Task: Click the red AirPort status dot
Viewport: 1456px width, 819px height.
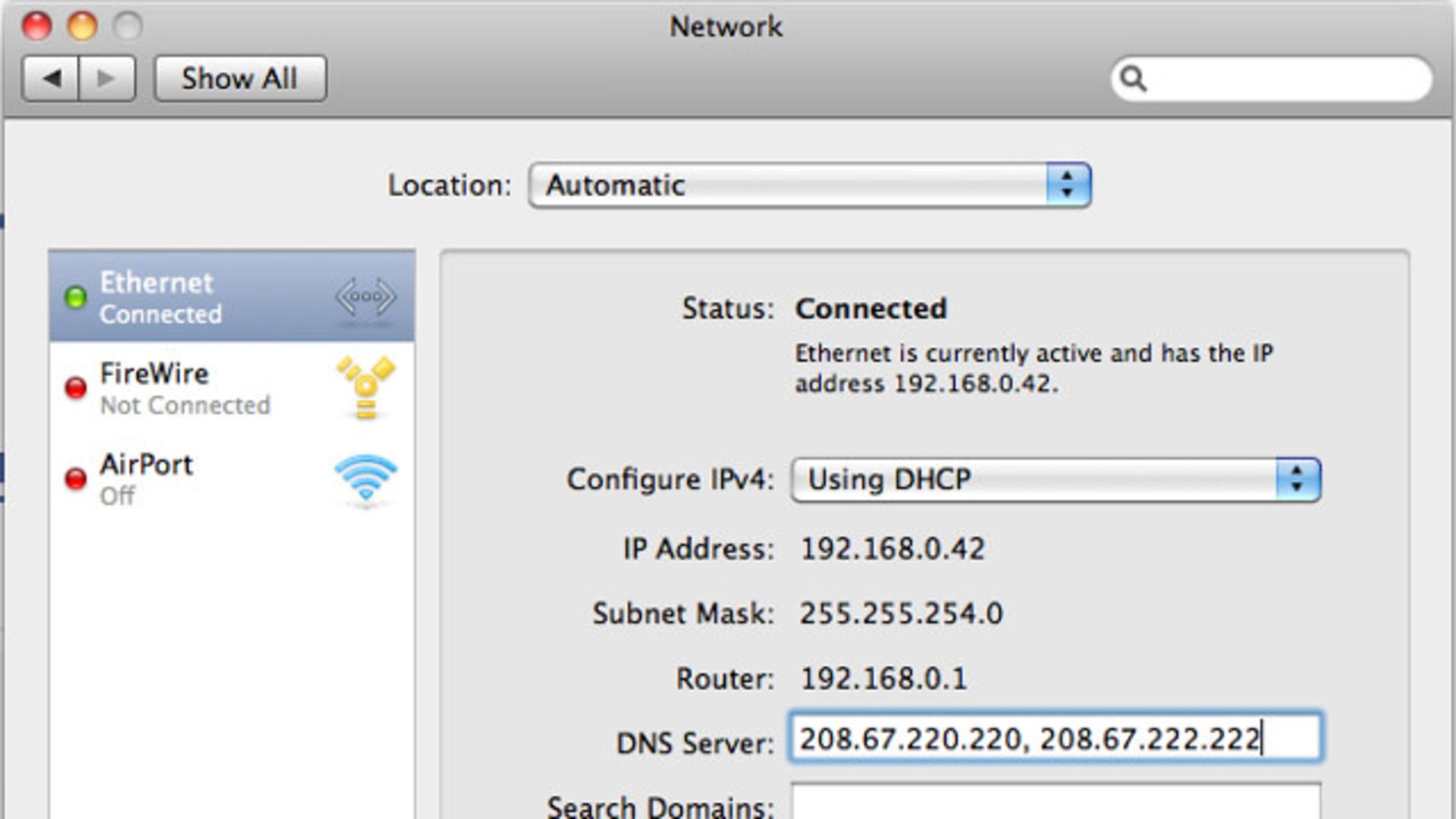Action: coord(75,479)
